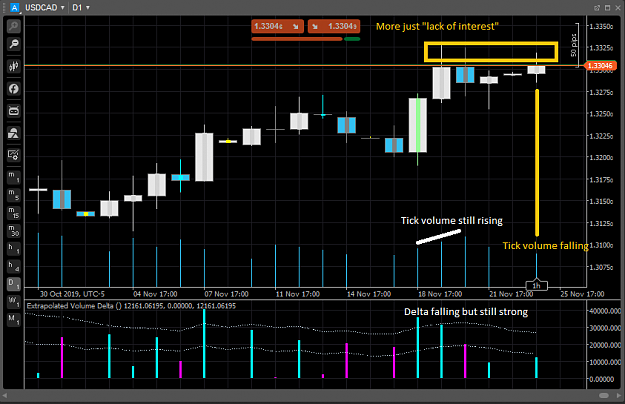Click the 1.3250 price axis label

pyautogui.click(x=601, y=114)
